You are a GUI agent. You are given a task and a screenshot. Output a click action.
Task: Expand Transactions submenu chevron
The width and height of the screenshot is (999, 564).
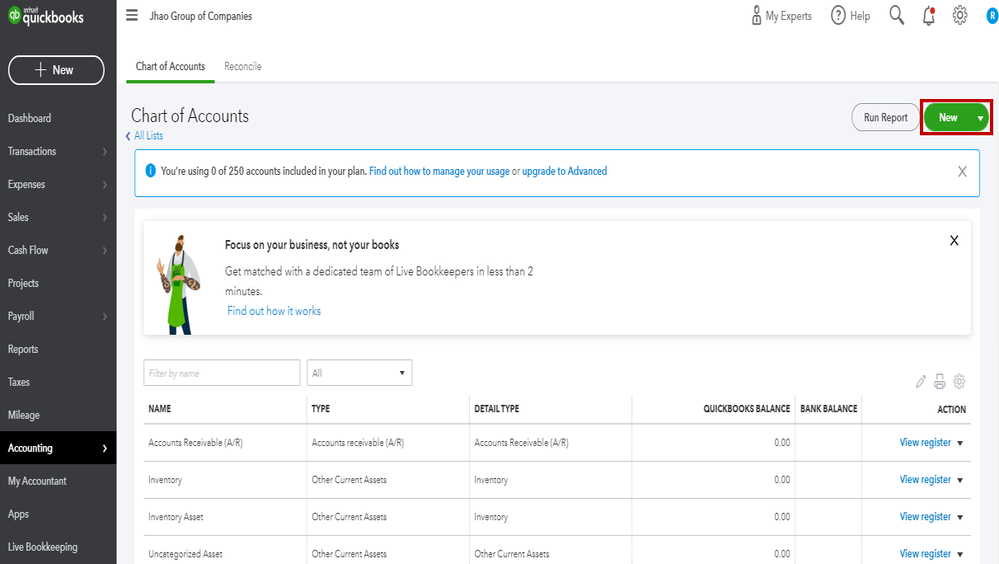click(104, 152)
